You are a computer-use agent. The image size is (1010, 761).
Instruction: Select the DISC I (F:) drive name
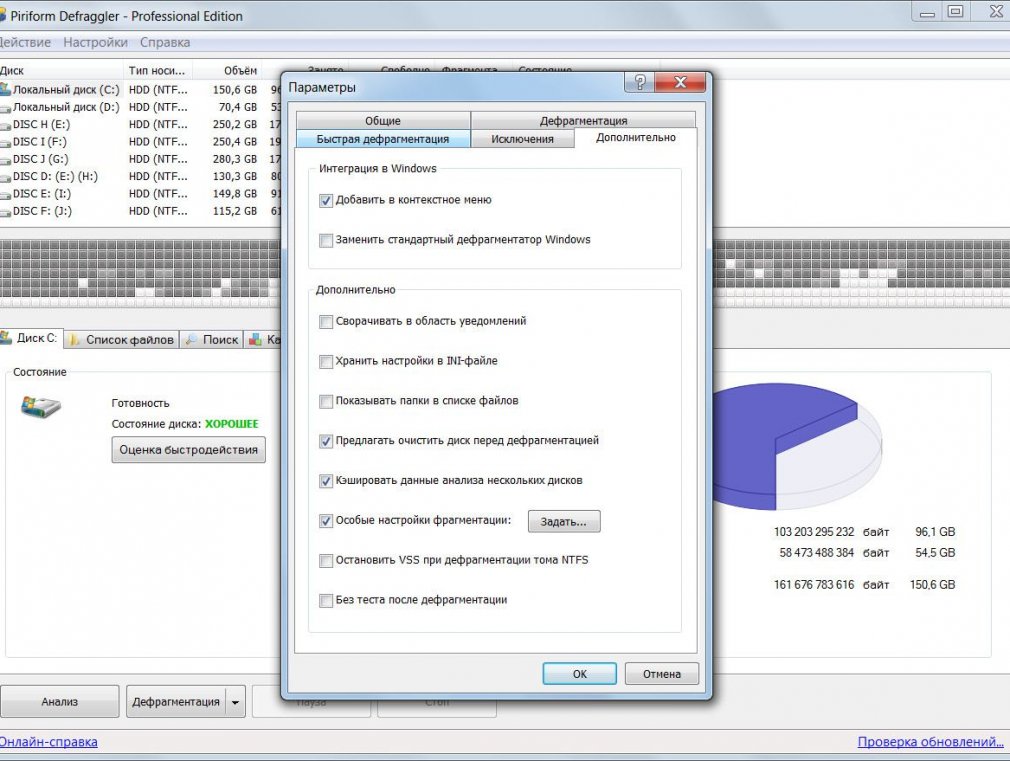coord(39,142)
